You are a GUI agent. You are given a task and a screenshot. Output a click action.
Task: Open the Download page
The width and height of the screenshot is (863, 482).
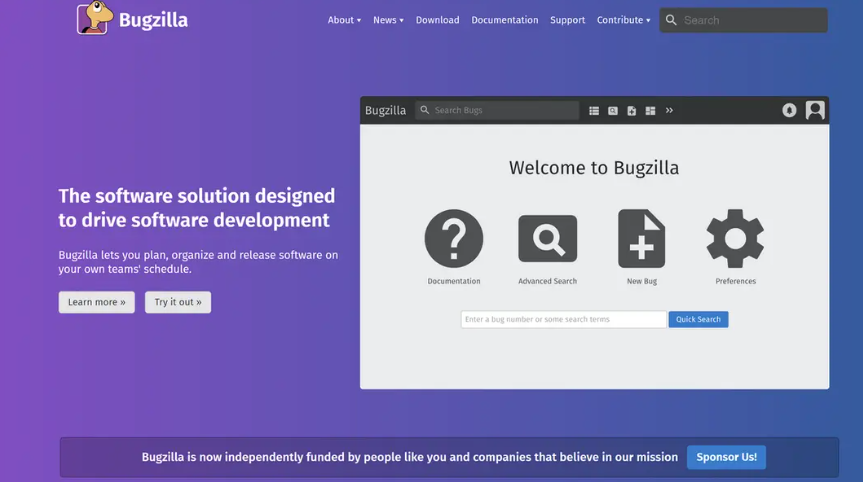438,20
